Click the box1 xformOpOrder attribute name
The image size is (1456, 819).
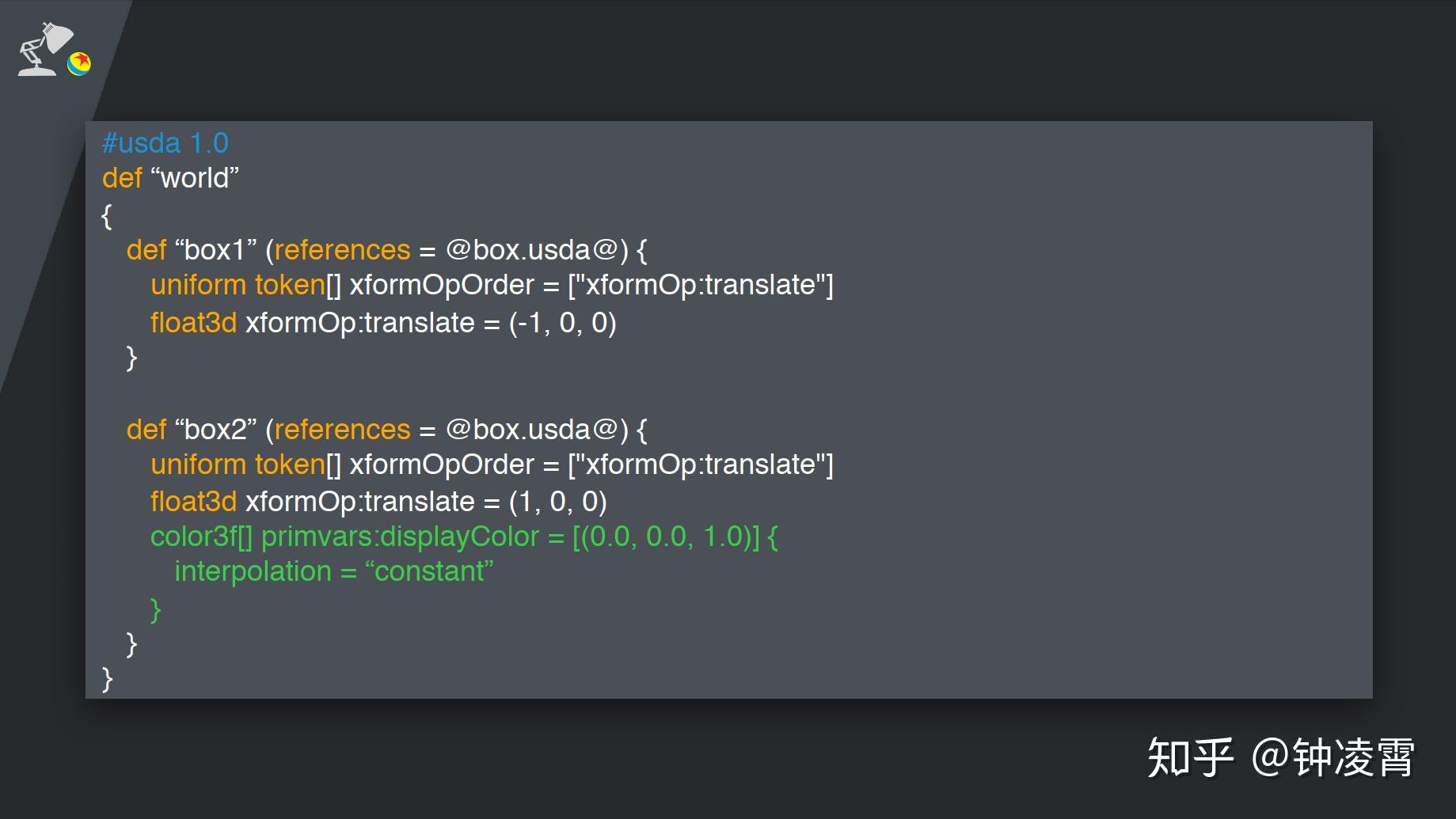[x=442, y=285]
